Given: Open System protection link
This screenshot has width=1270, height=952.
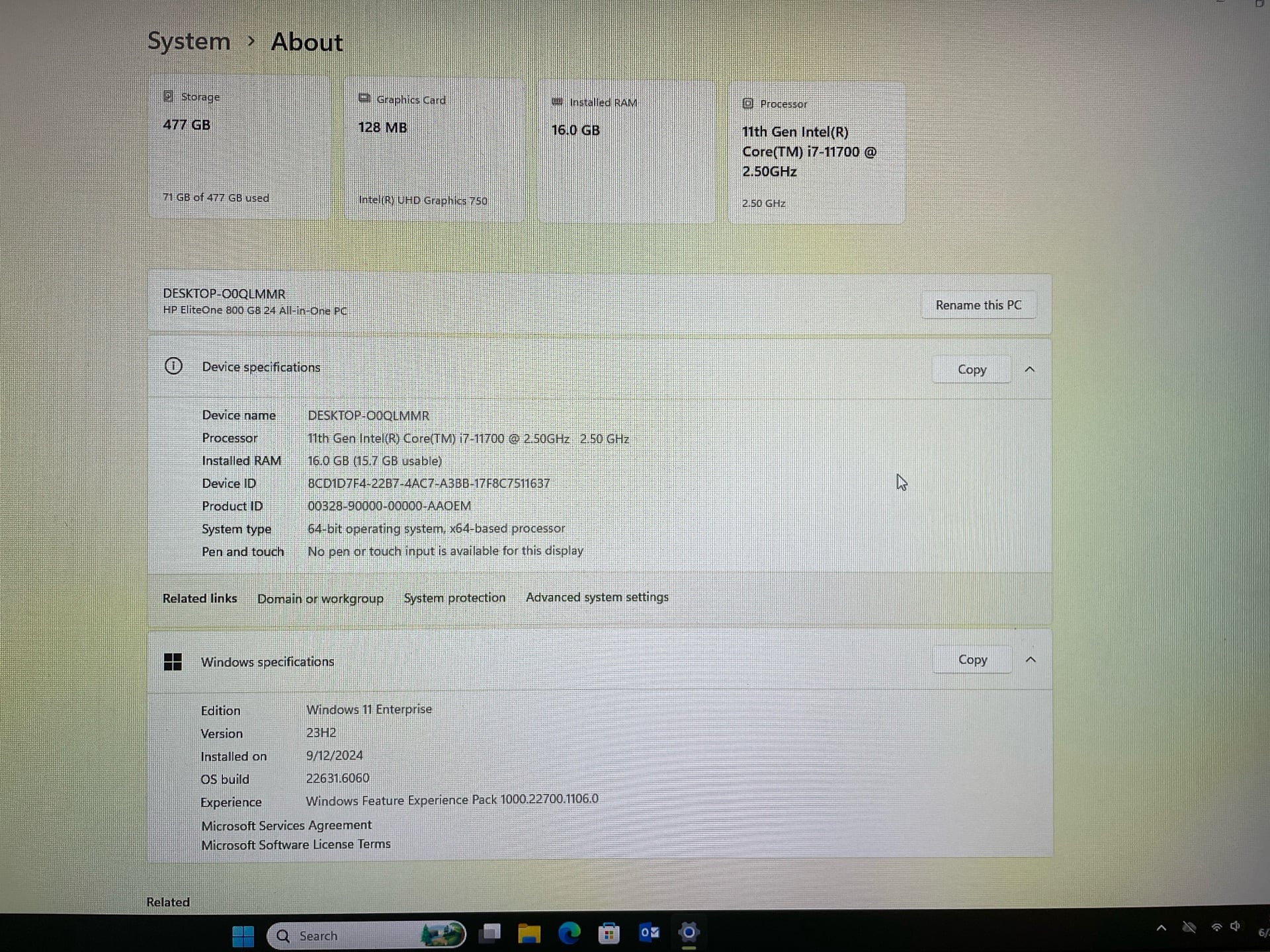Looking at the screenshot, I should [x=454, y=598].
